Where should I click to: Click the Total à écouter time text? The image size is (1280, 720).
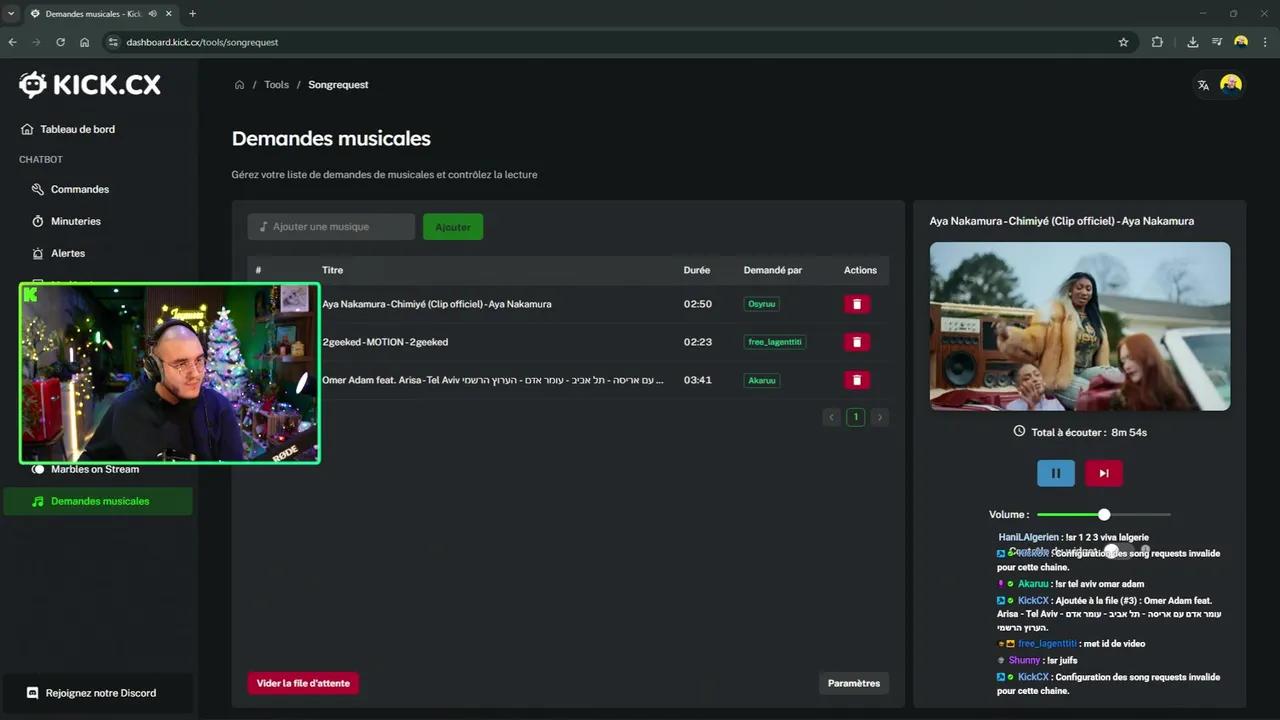pos(1089,433)
